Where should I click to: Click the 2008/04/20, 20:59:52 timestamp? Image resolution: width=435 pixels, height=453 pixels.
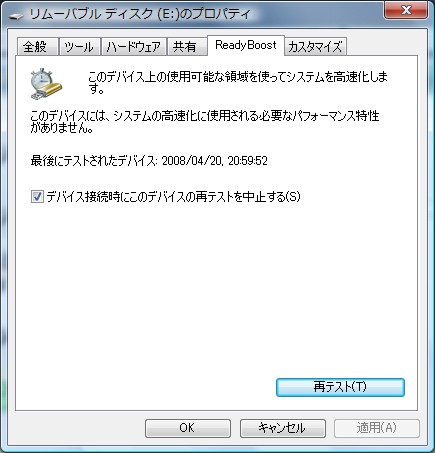[x=215, y=161]
